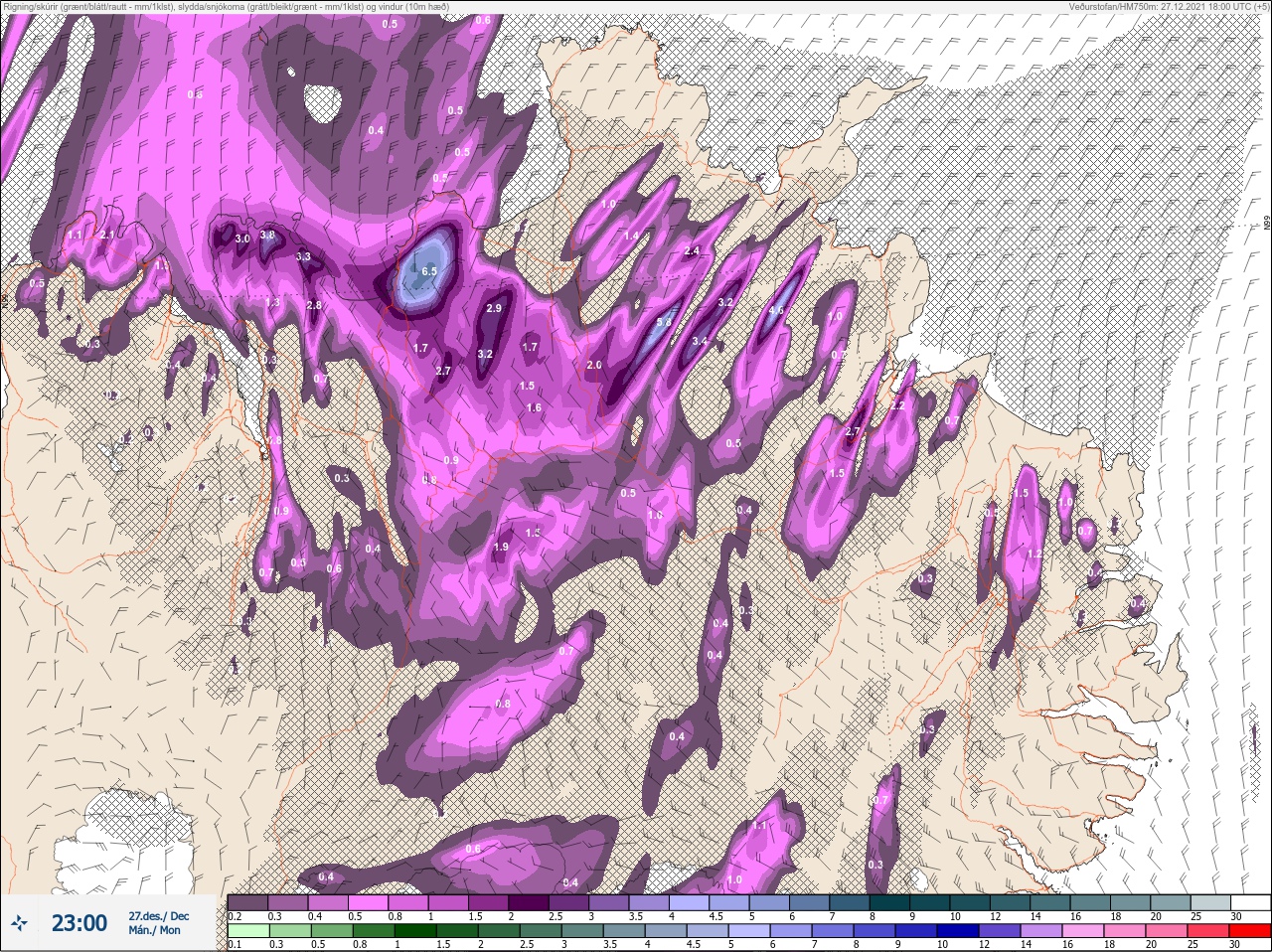Select the 1.6 precipitation value label
1272x952 pixels.
tap(535, 407)
